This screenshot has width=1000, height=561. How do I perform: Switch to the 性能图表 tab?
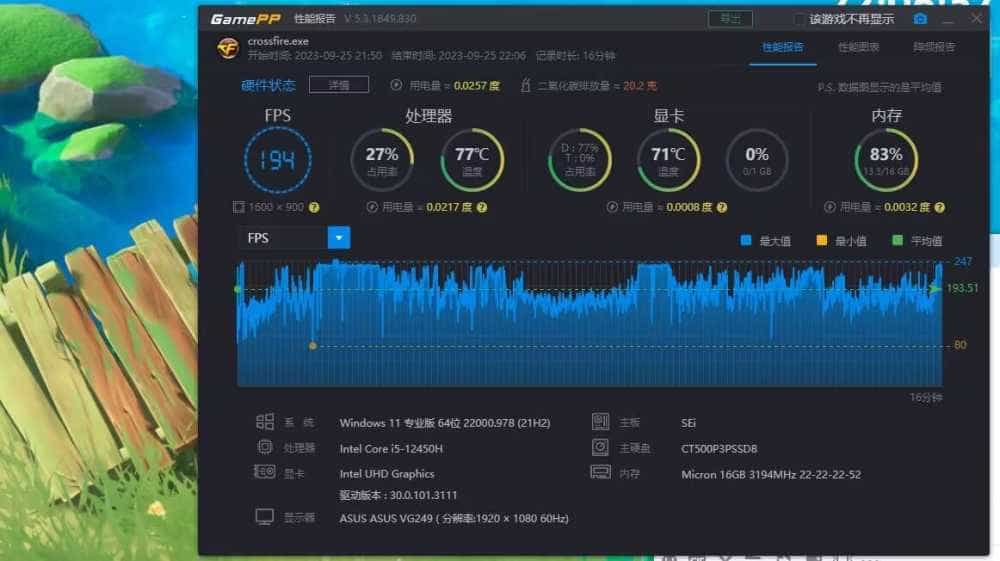[x=858, y=47]
